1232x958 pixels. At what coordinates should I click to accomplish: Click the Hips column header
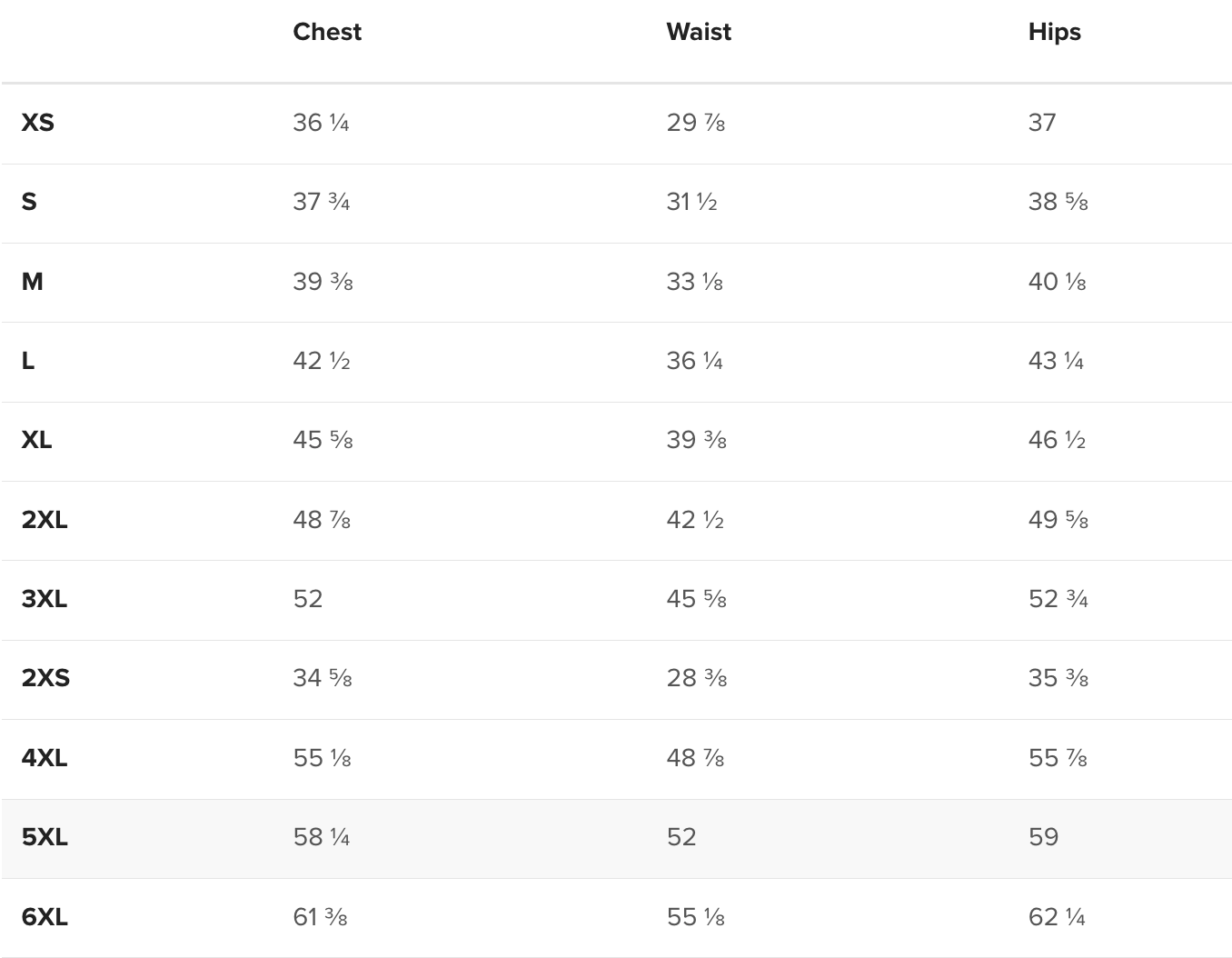pyautogui.click(x=1055, y=33)
